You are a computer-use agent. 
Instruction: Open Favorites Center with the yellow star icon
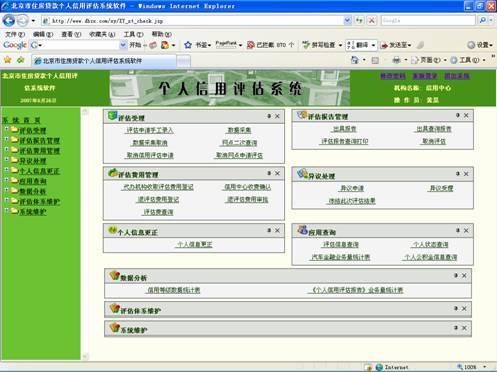point(7,60)
